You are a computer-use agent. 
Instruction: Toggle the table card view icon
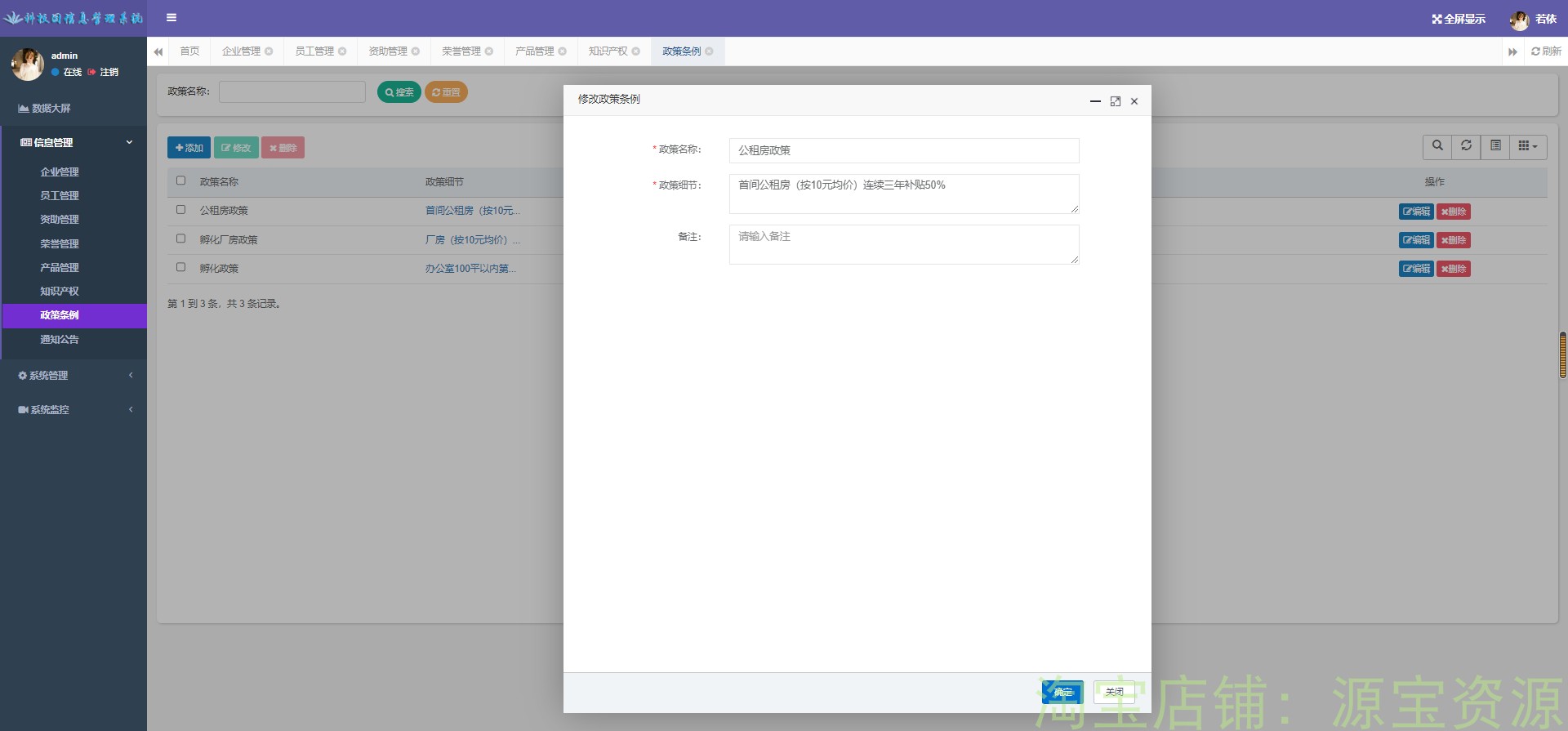(1495, 146)
